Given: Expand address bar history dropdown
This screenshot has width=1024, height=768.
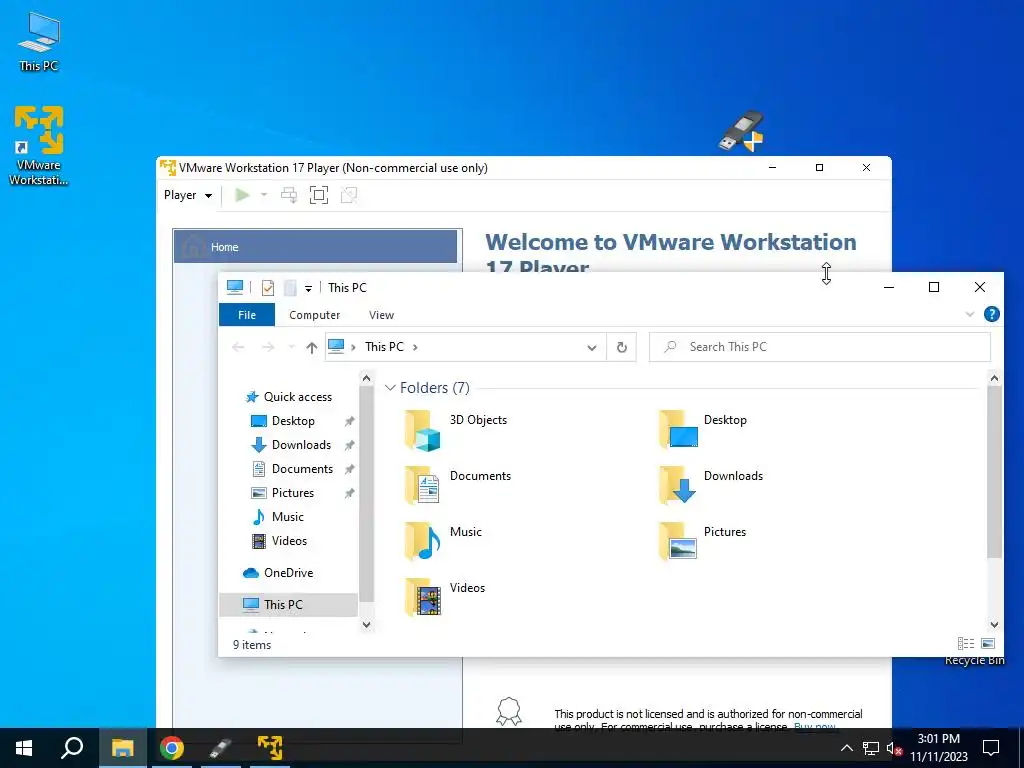Looking at the screenshot, I should pyautogui.click(x=592, y=347).
